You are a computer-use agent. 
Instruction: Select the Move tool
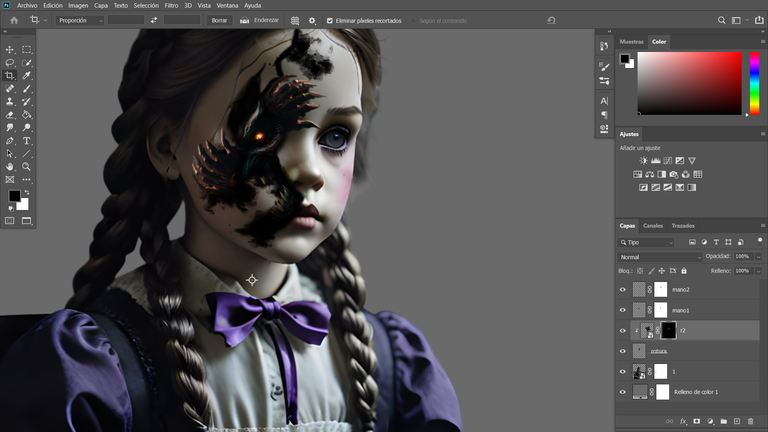click(x=10, y=49)
